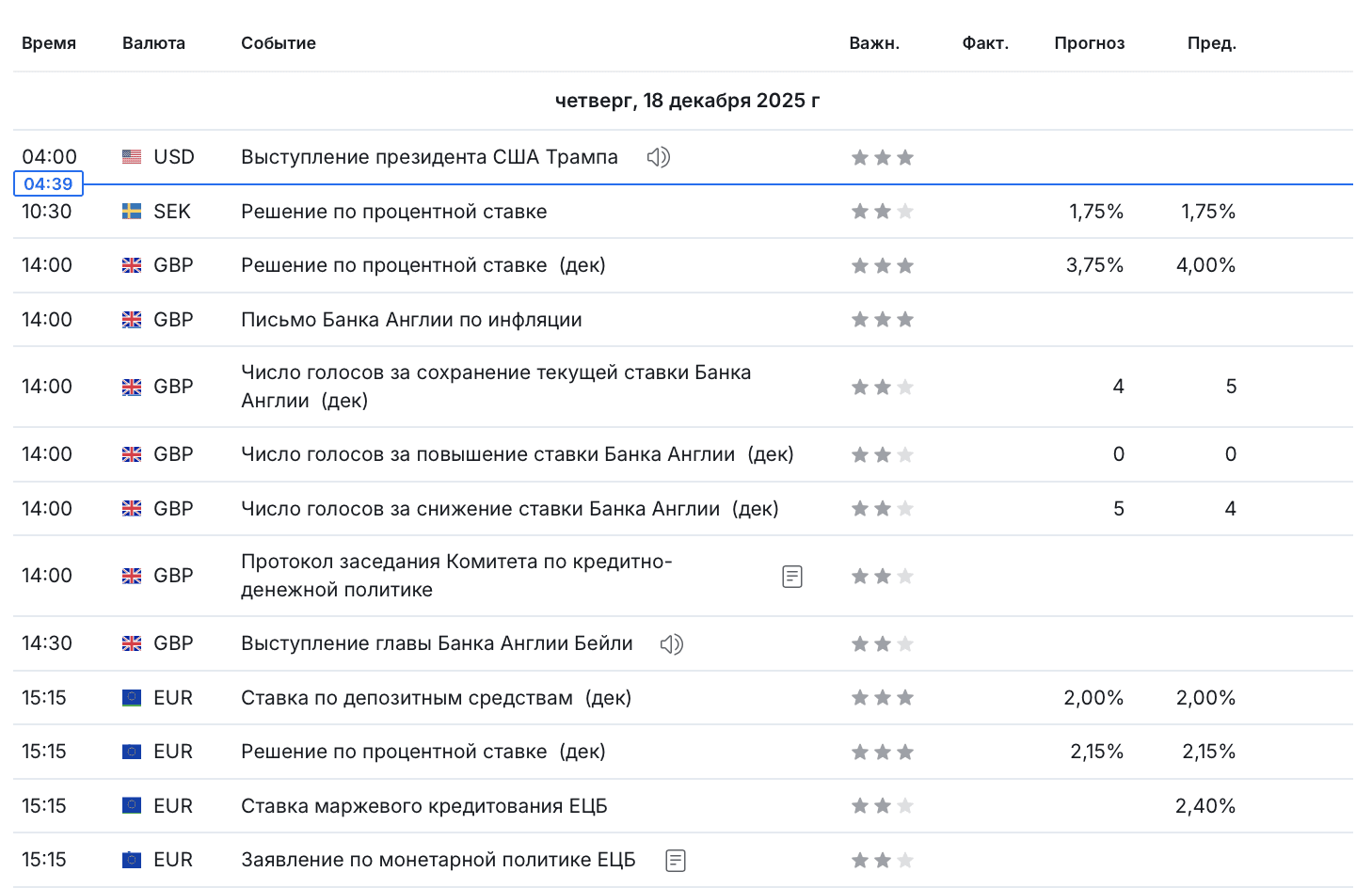
Task: Click speaker icon beside Bailey speech event
Action: point(672,644)
